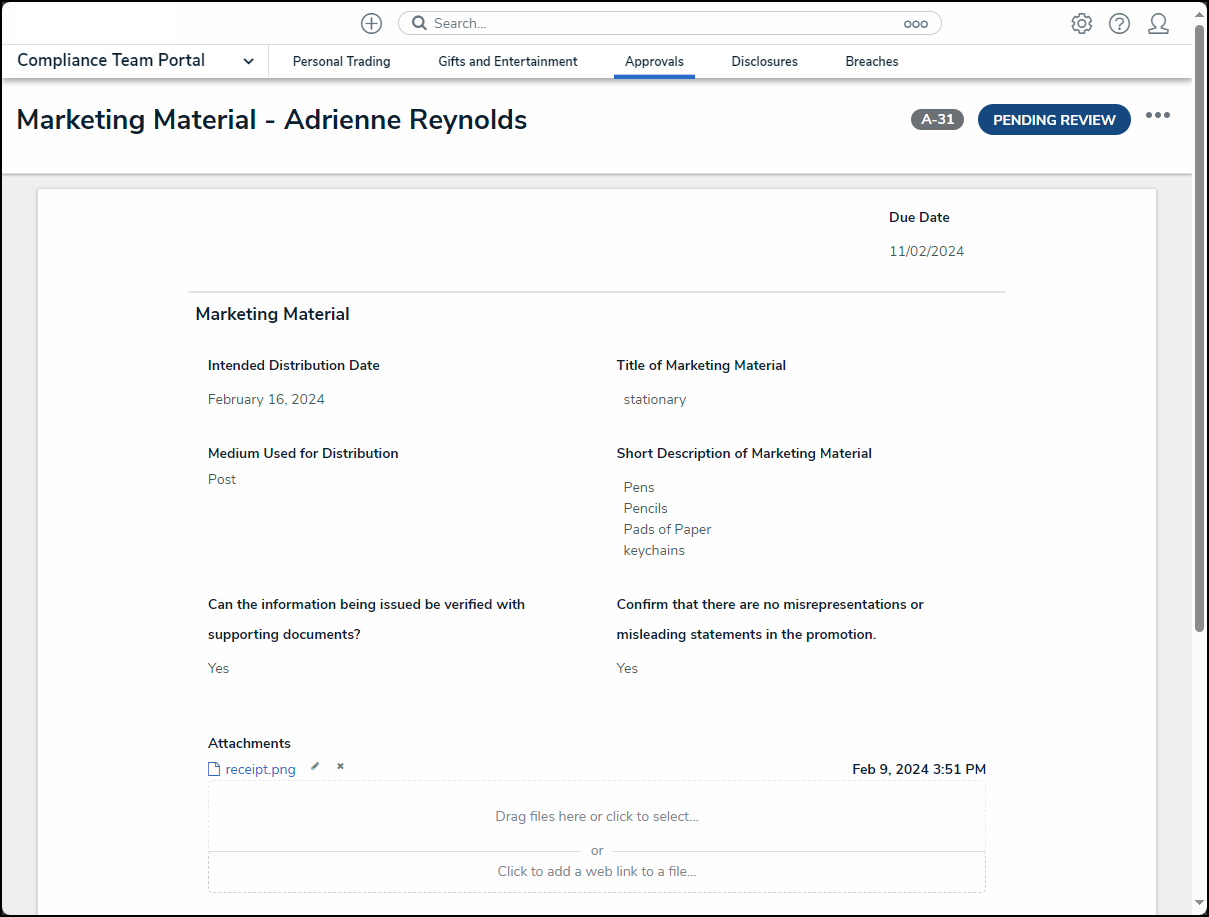Go to the Disclosures tab
This screenshot has width=1209, height=917.
[764, 62]
